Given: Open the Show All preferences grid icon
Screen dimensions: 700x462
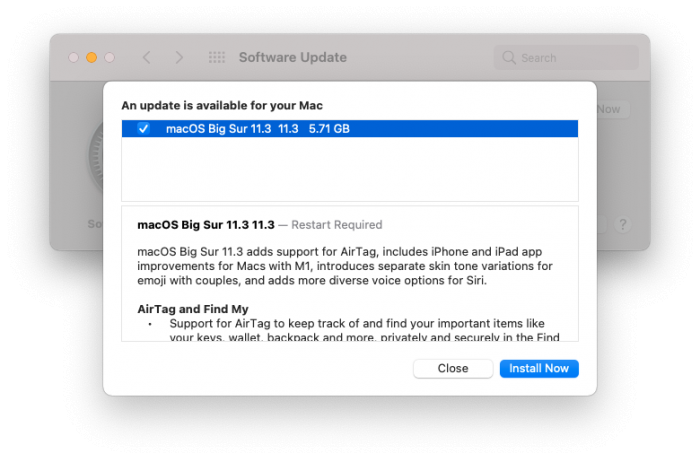Looking at the screenshot, I should pyautogui.click(x=216, y=58).
